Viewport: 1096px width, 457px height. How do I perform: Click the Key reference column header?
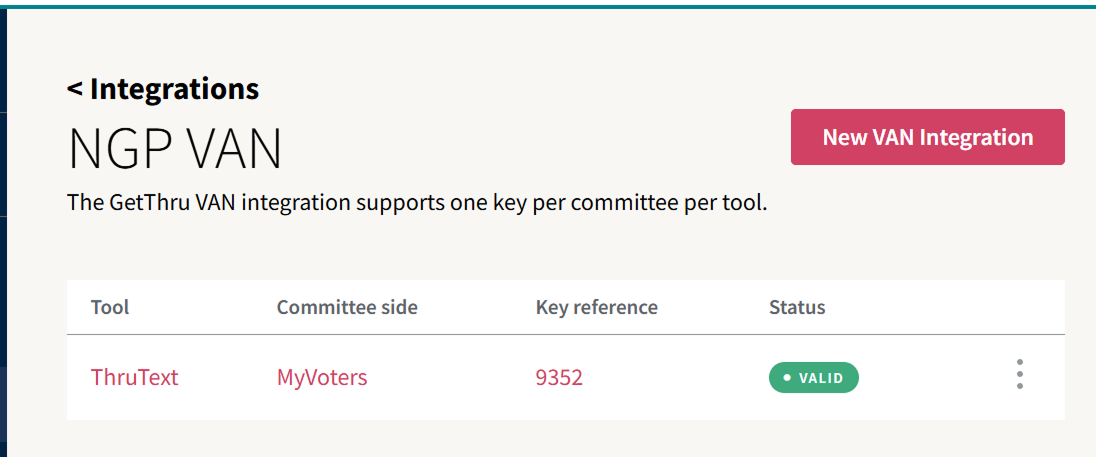click(x=596, y=307)
